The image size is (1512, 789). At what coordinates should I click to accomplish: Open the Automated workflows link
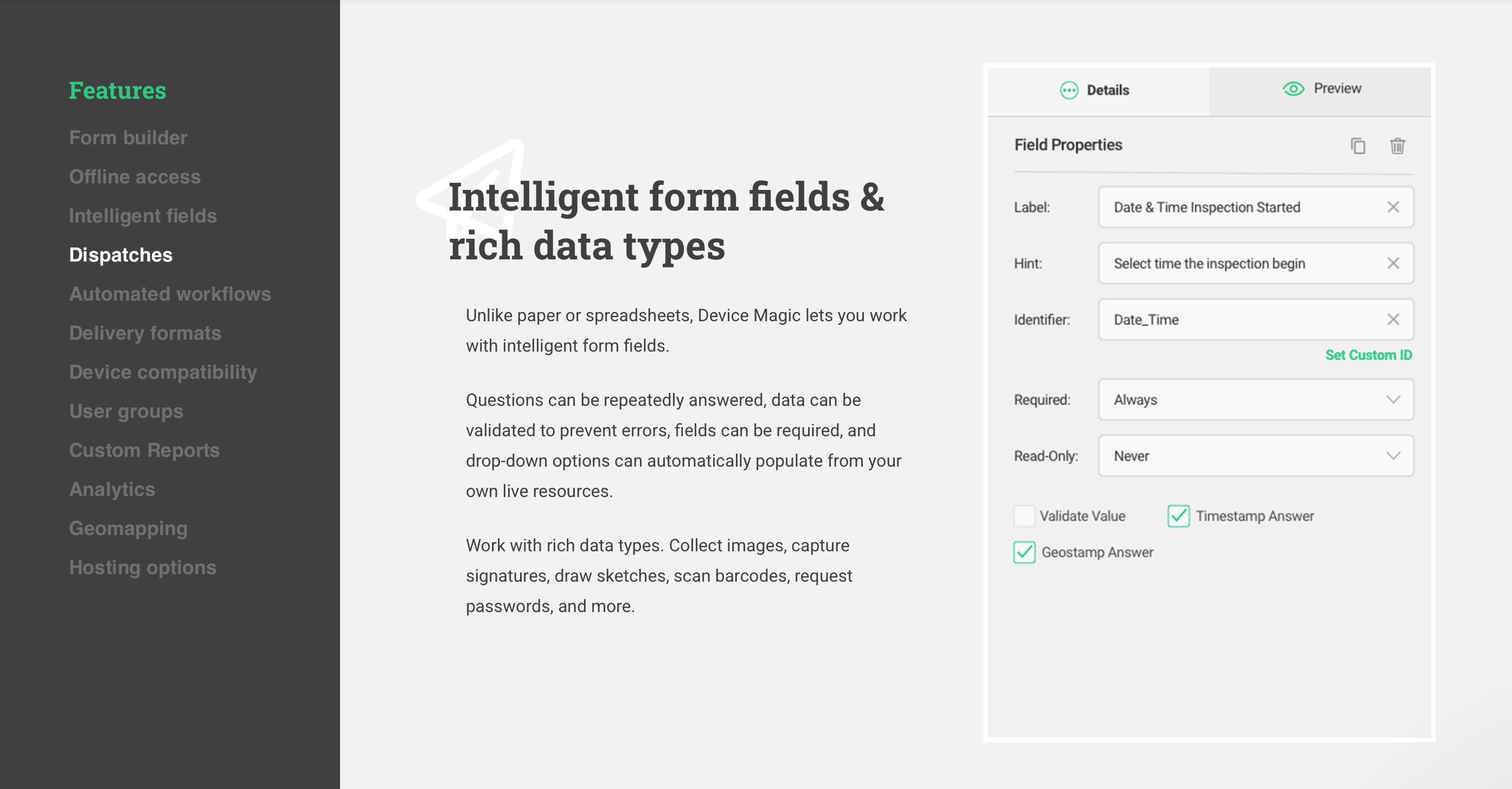coord(170,294)
